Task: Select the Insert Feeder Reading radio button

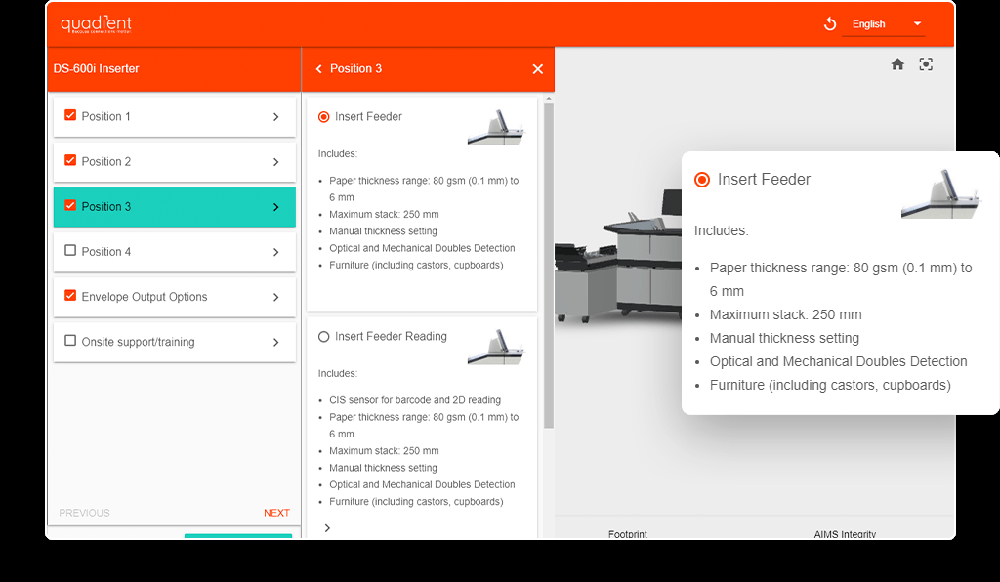Action: 323,337
